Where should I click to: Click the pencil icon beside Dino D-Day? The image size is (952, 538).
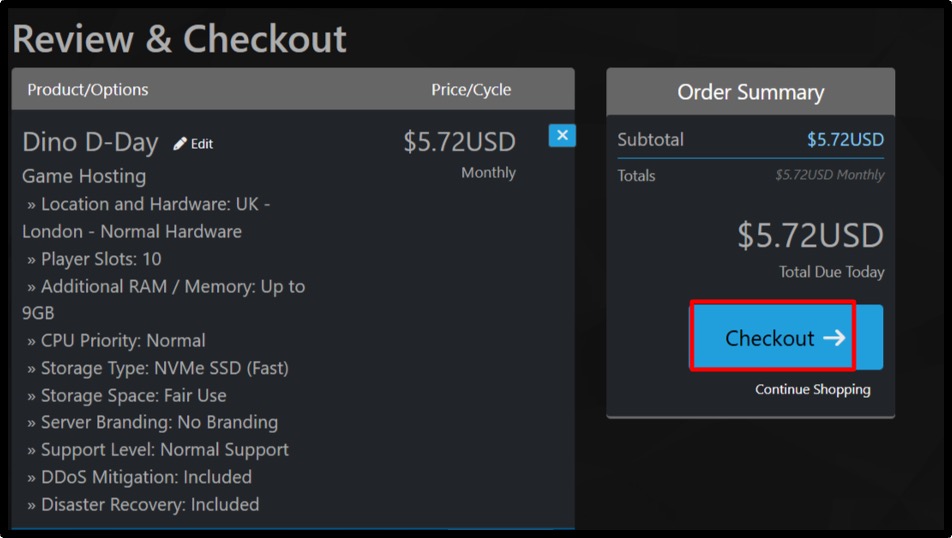coord(180,144)
